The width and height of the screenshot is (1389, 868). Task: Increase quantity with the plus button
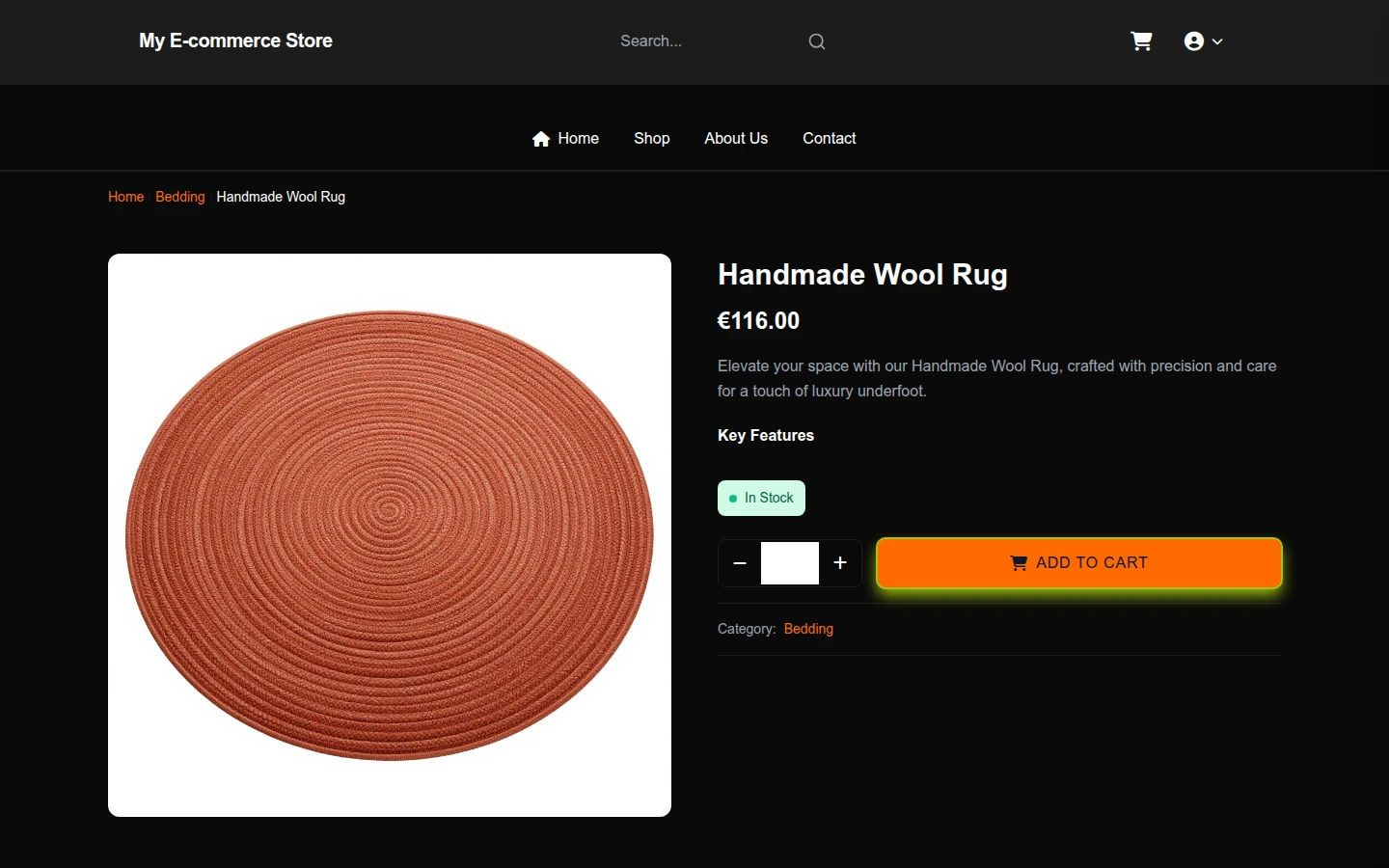[840, 563]
